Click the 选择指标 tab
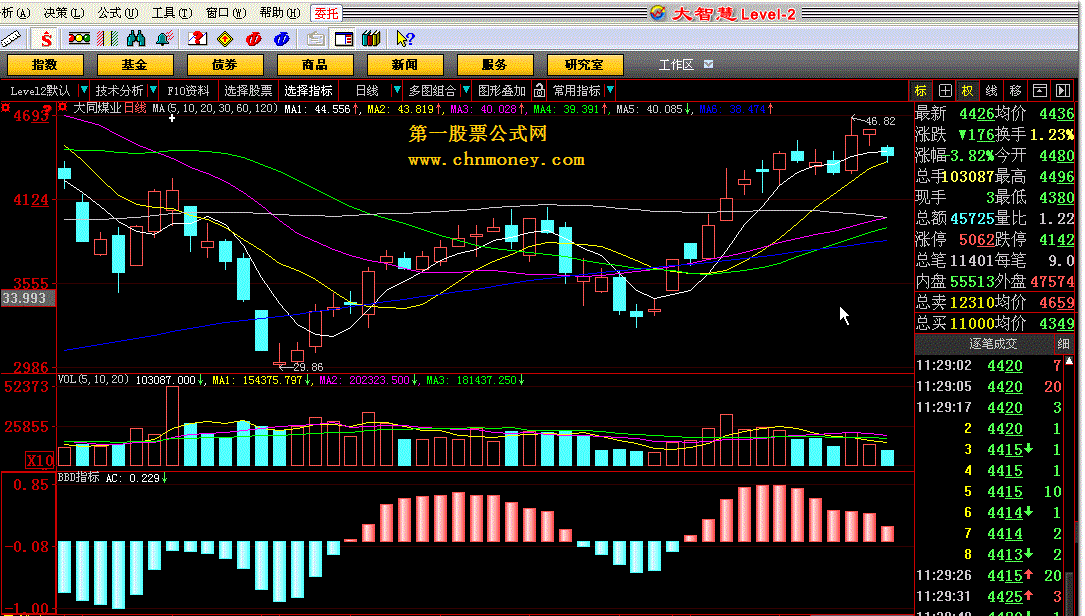This screenshot has height=616, width=1085. pos(309,91)
